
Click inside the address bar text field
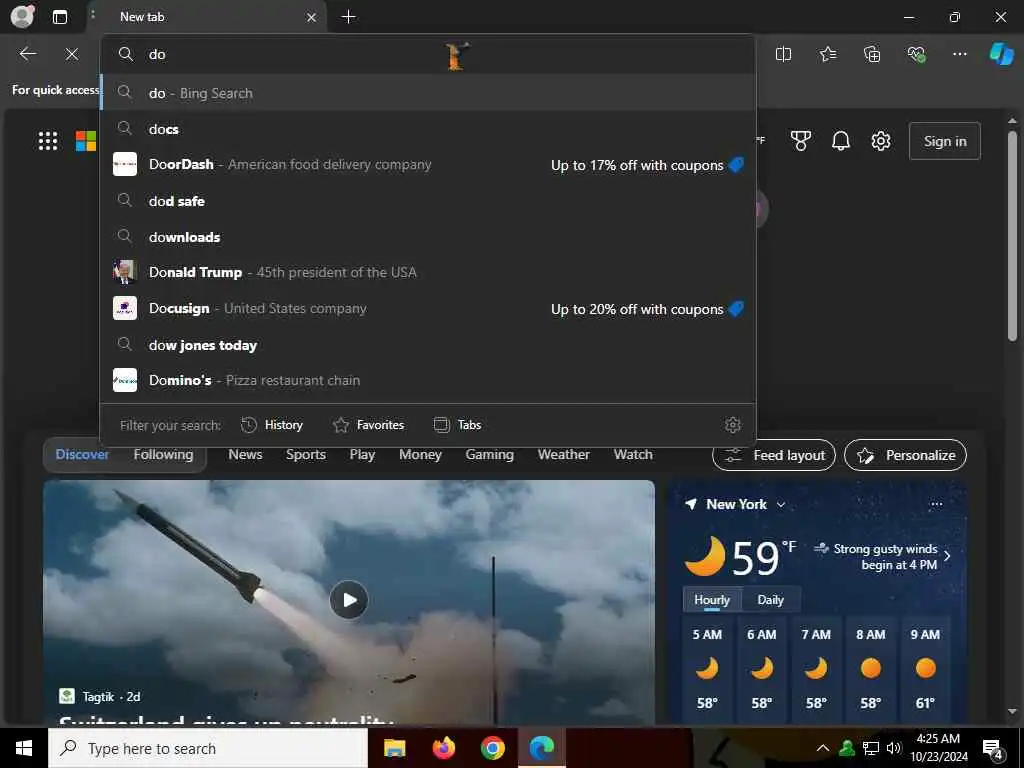click(428, 54)
